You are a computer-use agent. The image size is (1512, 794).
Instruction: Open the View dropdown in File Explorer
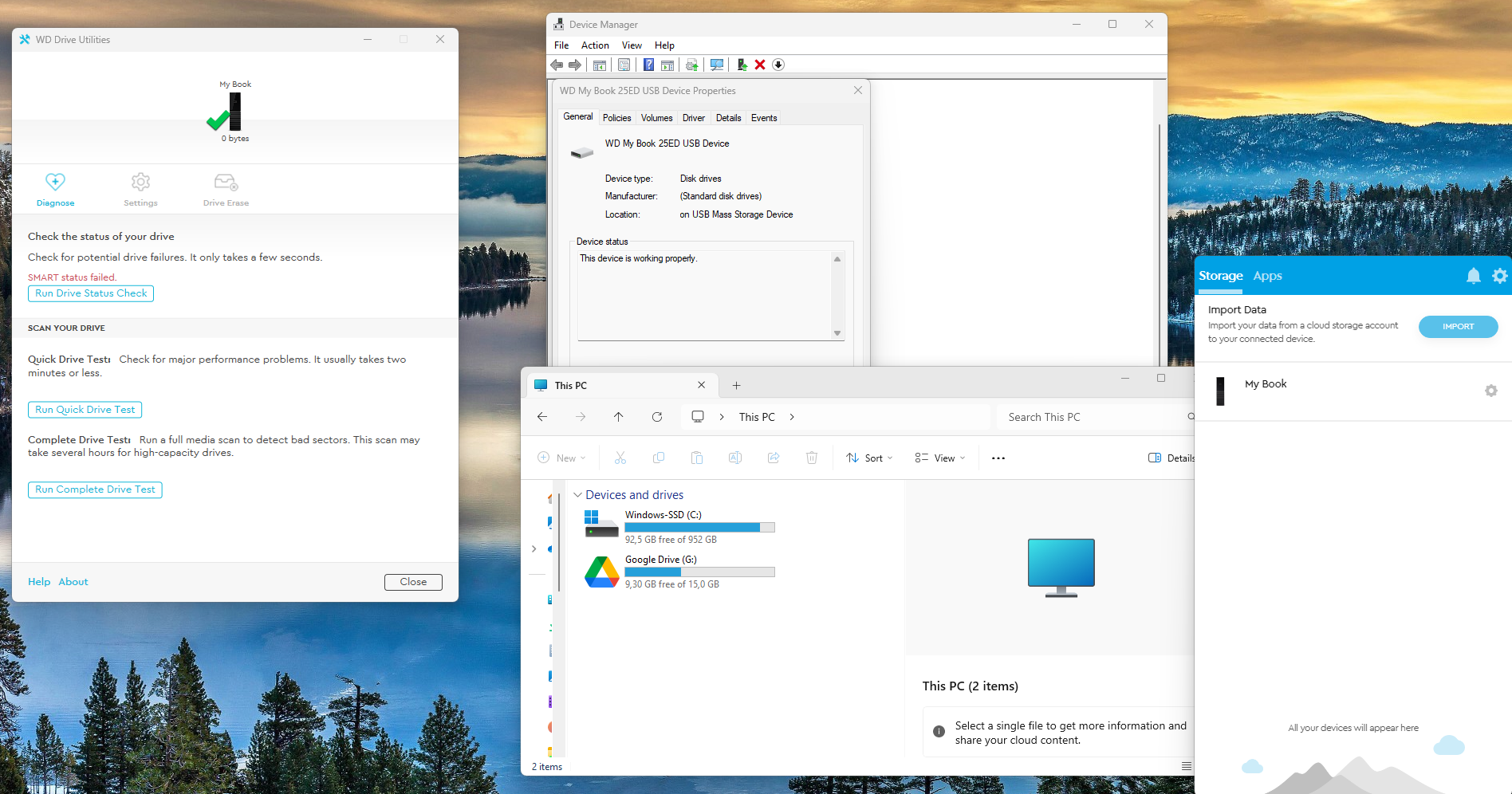coord(940,458)
